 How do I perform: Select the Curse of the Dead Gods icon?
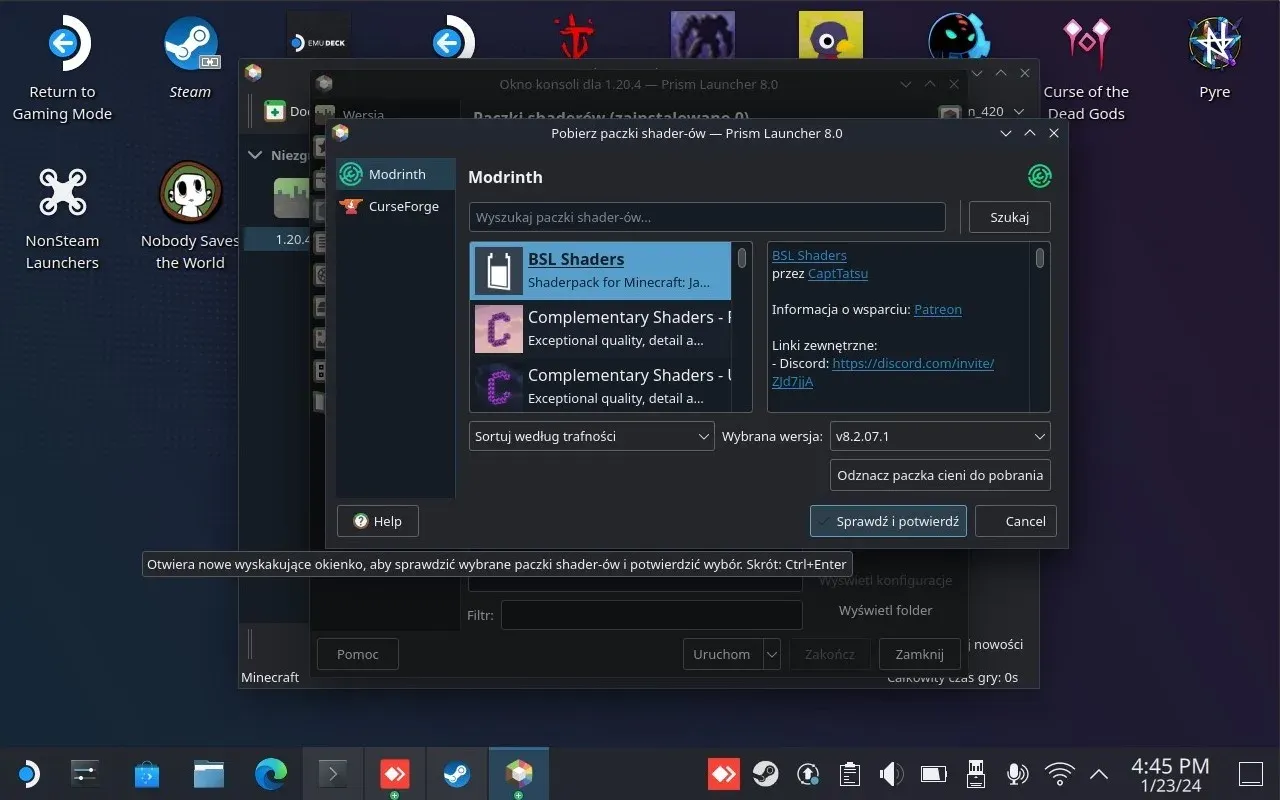1086,68
